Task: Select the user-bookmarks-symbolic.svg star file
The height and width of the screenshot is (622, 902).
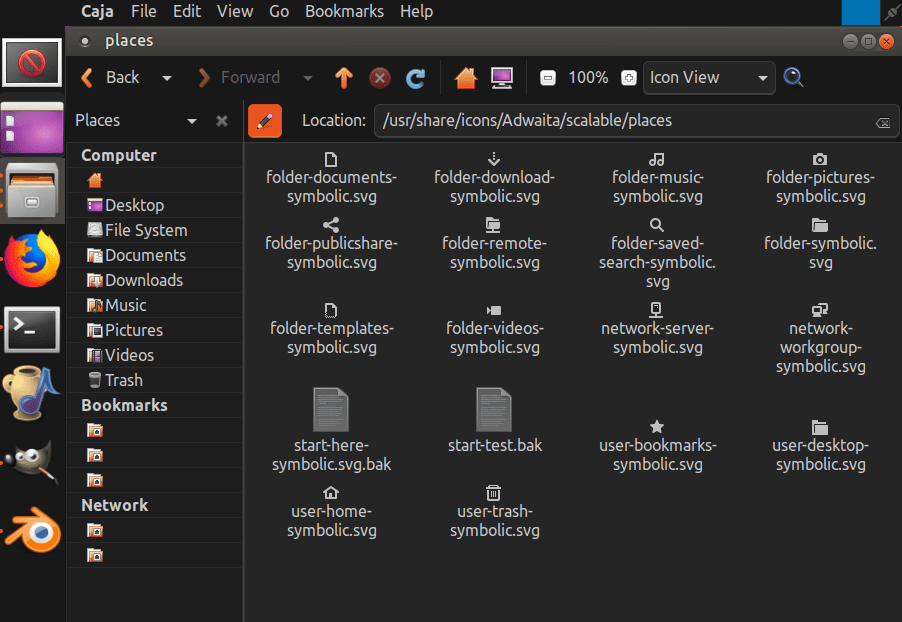Action: pos(658,447)
